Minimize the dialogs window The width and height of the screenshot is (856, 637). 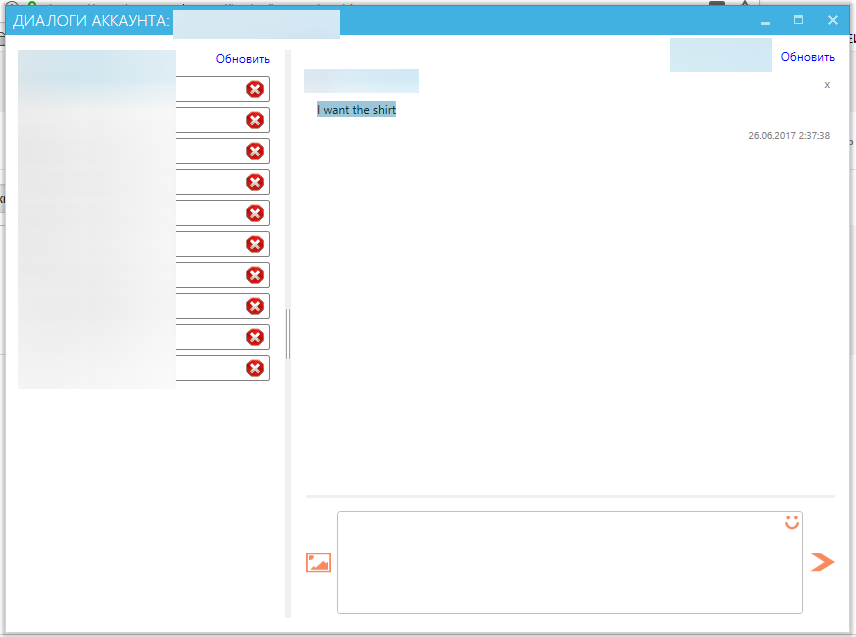click(x=765, y=20)
